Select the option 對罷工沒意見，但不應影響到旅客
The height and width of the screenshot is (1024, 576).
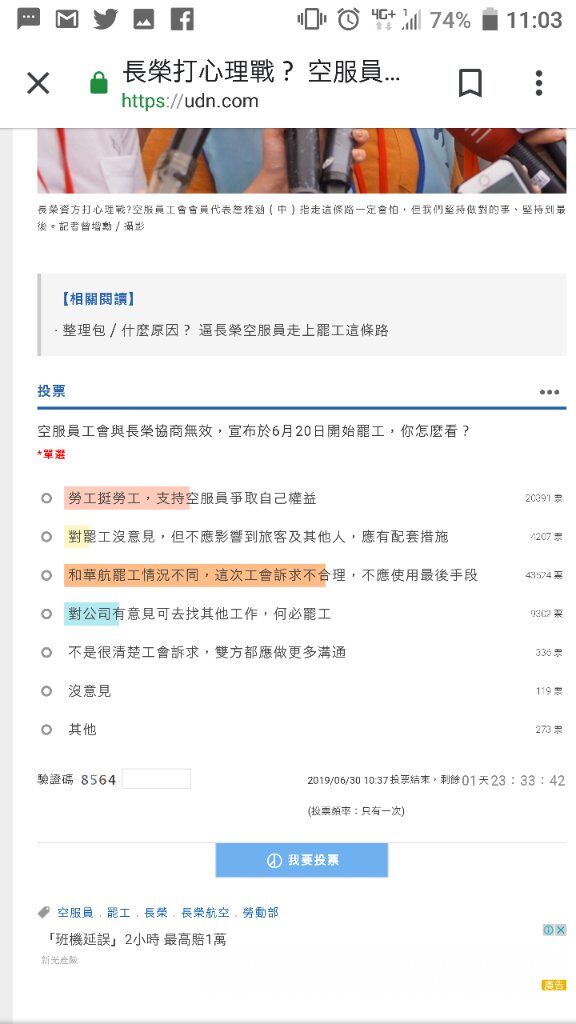46,537
